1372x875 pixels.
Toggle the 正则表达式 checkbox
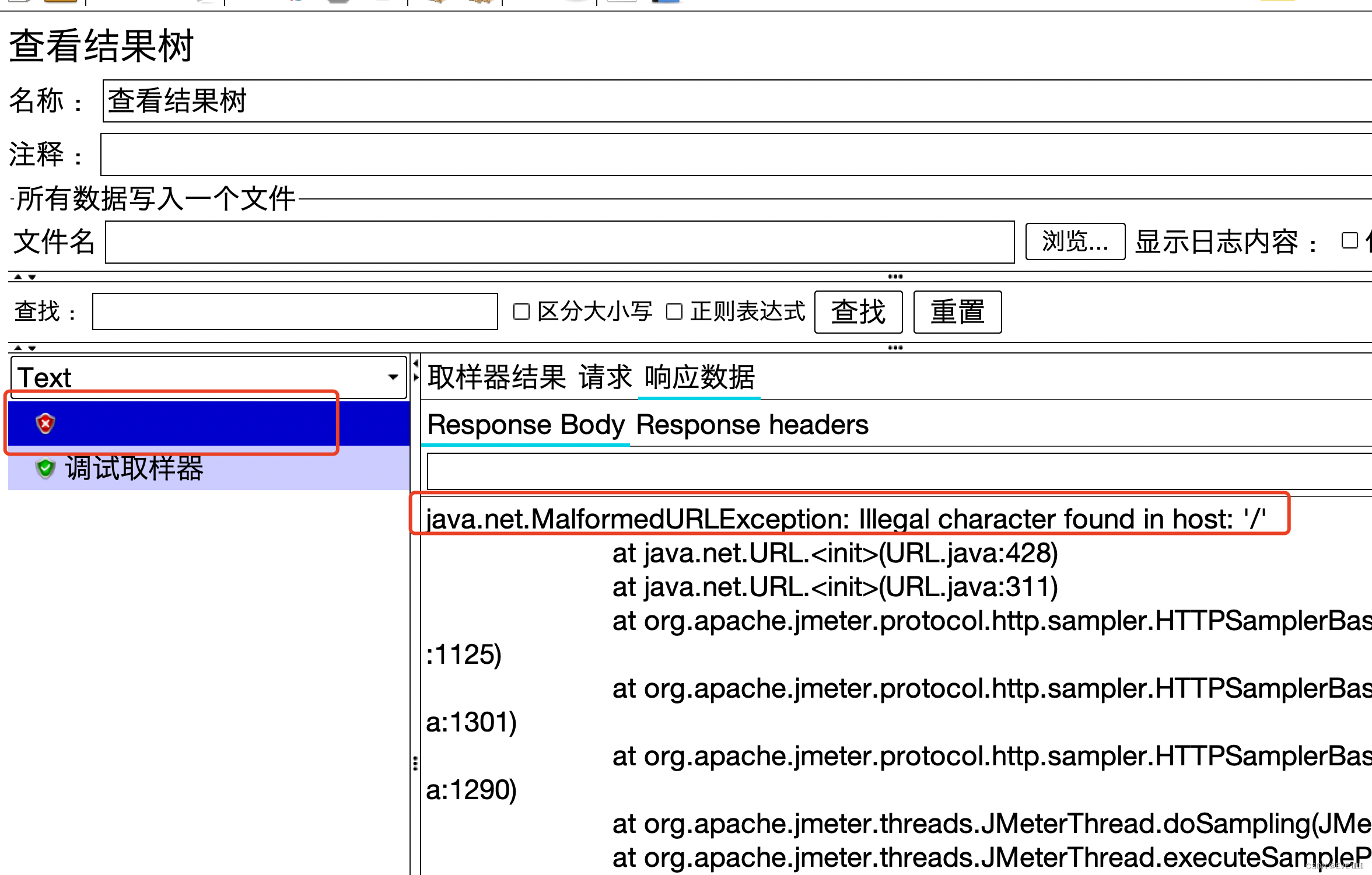[x=674, y=311]
